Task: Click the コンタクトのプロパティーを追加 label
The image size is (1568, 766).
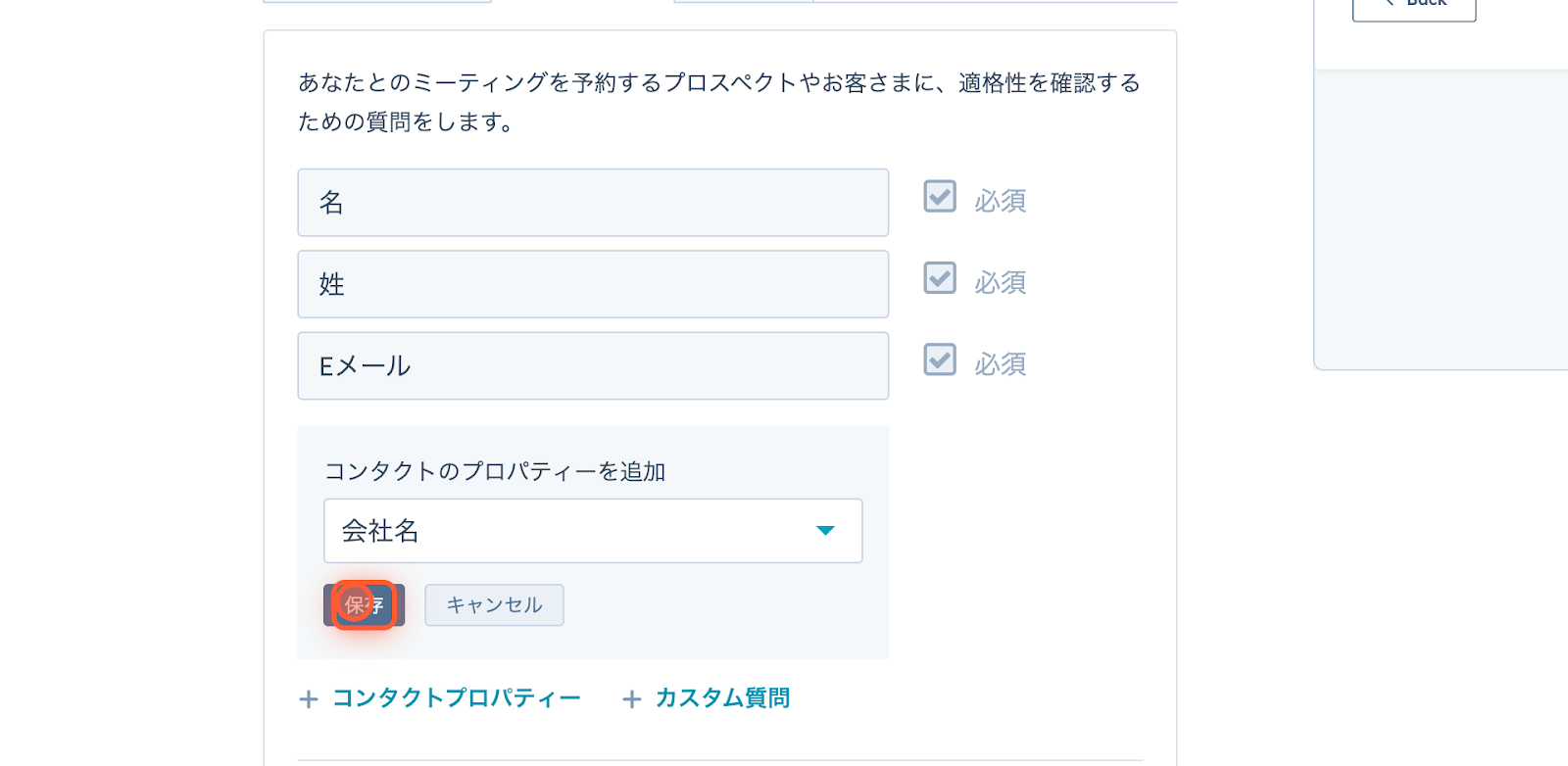Action: click(495, 471)
